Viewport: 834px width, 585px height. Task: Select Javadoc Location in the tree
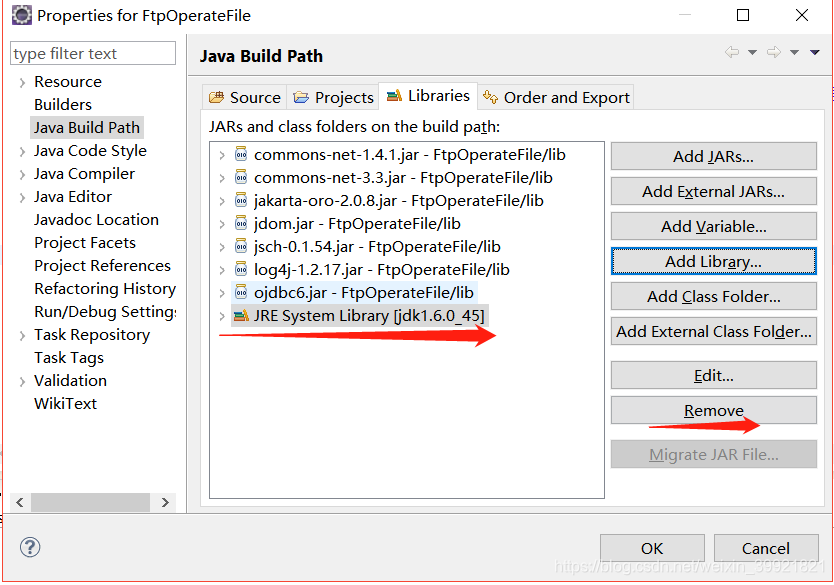[x=96, y=220]
